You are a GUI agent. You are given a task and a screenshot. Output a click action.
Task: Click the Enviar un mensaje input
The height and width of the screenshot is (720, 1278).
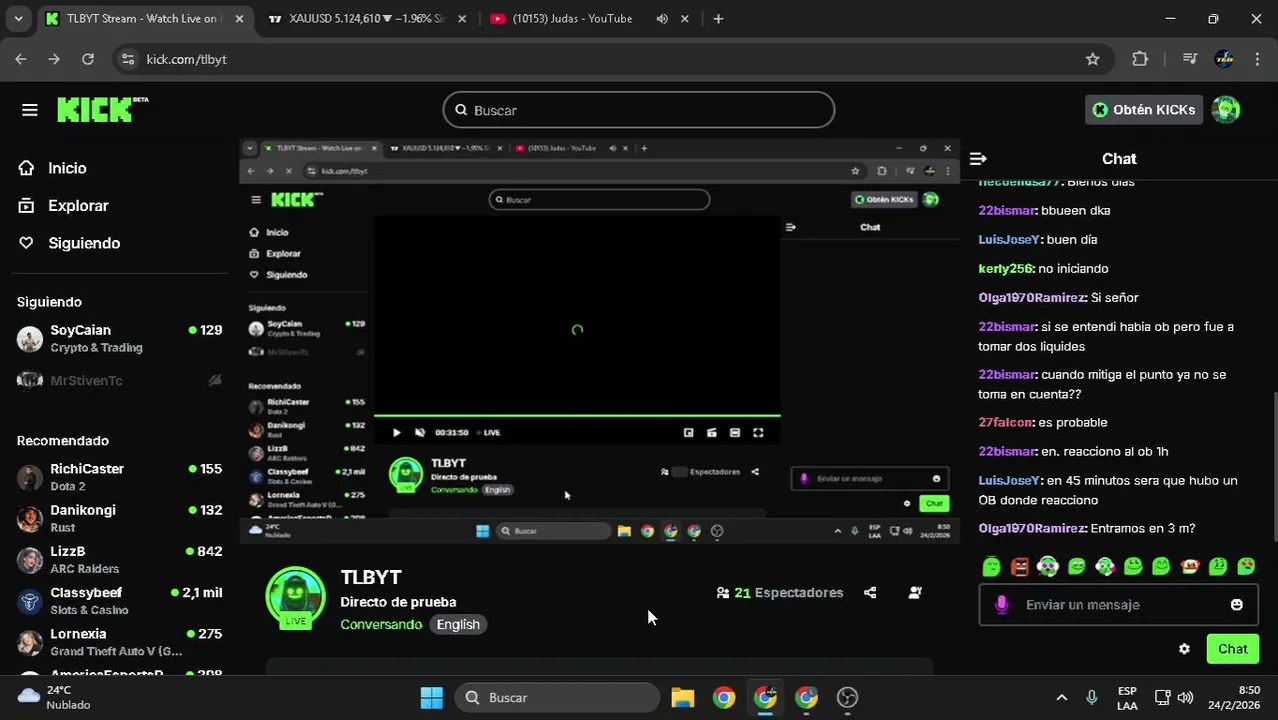tap(1118, 605)
